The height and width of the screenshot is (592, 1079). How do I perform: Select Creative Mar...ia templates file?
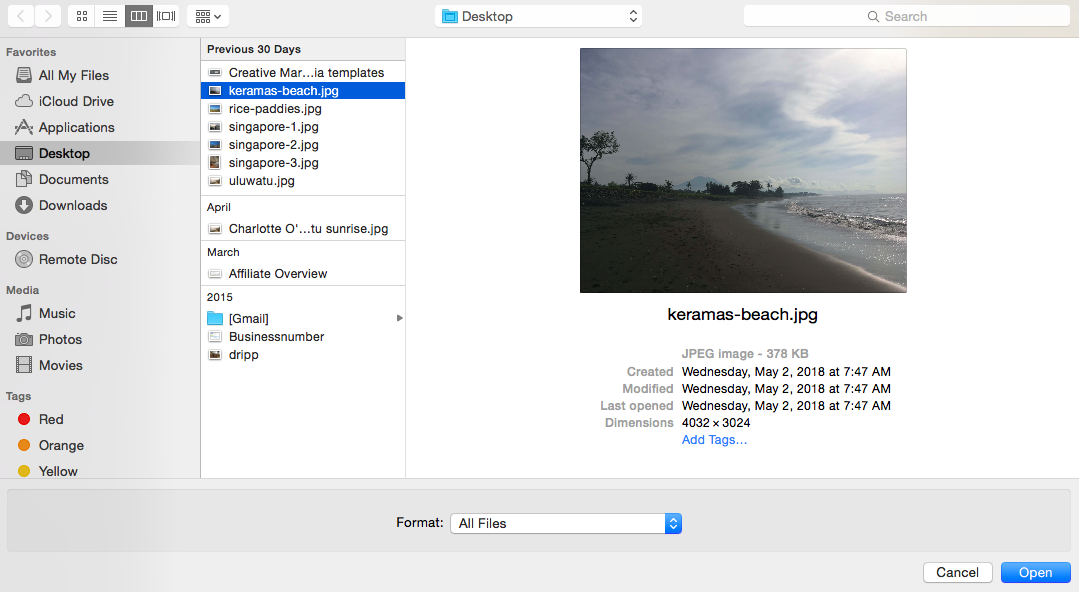[x=303, y=72]
